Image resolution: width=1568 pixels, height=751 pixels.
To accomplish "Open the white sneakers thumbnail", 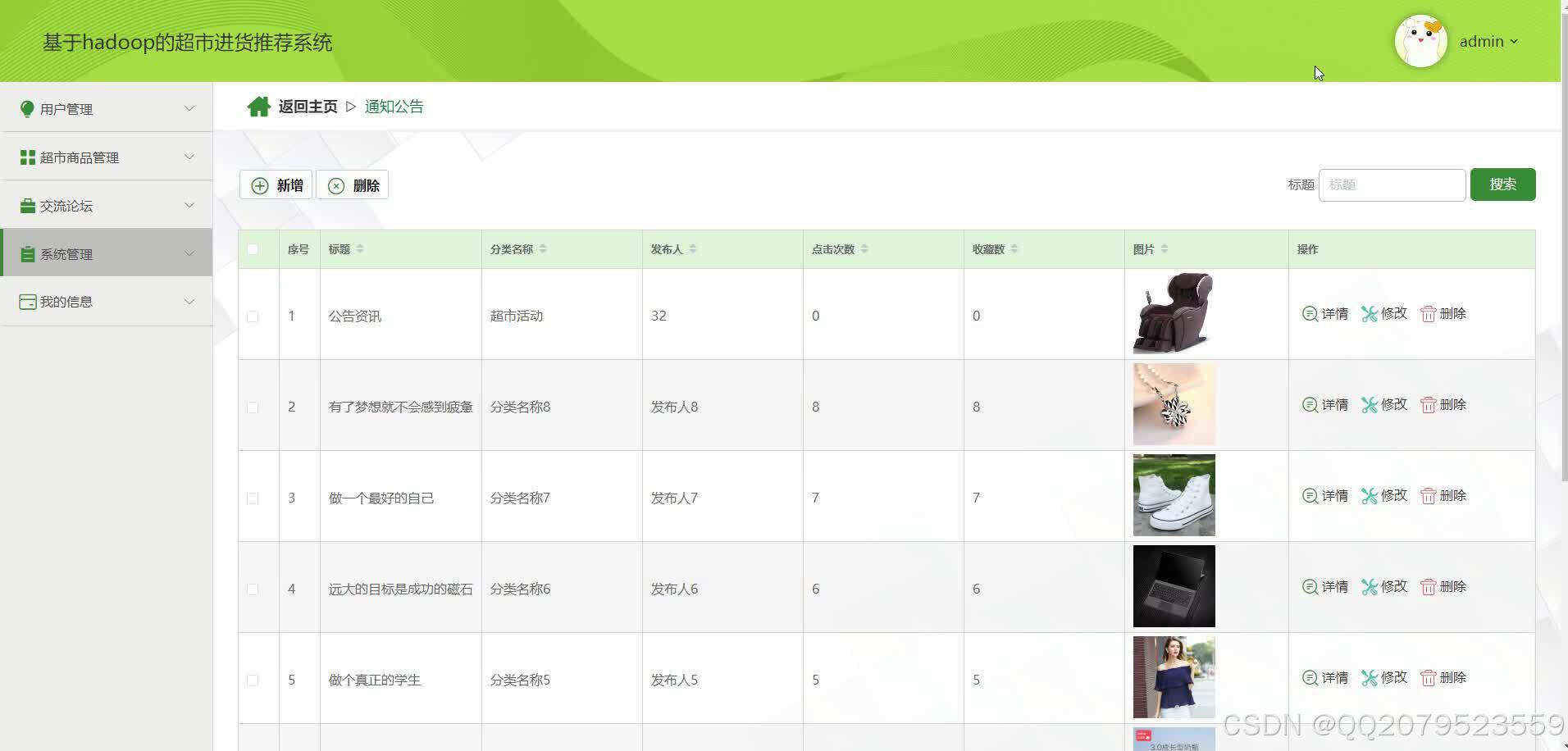I will (1174, 495).
